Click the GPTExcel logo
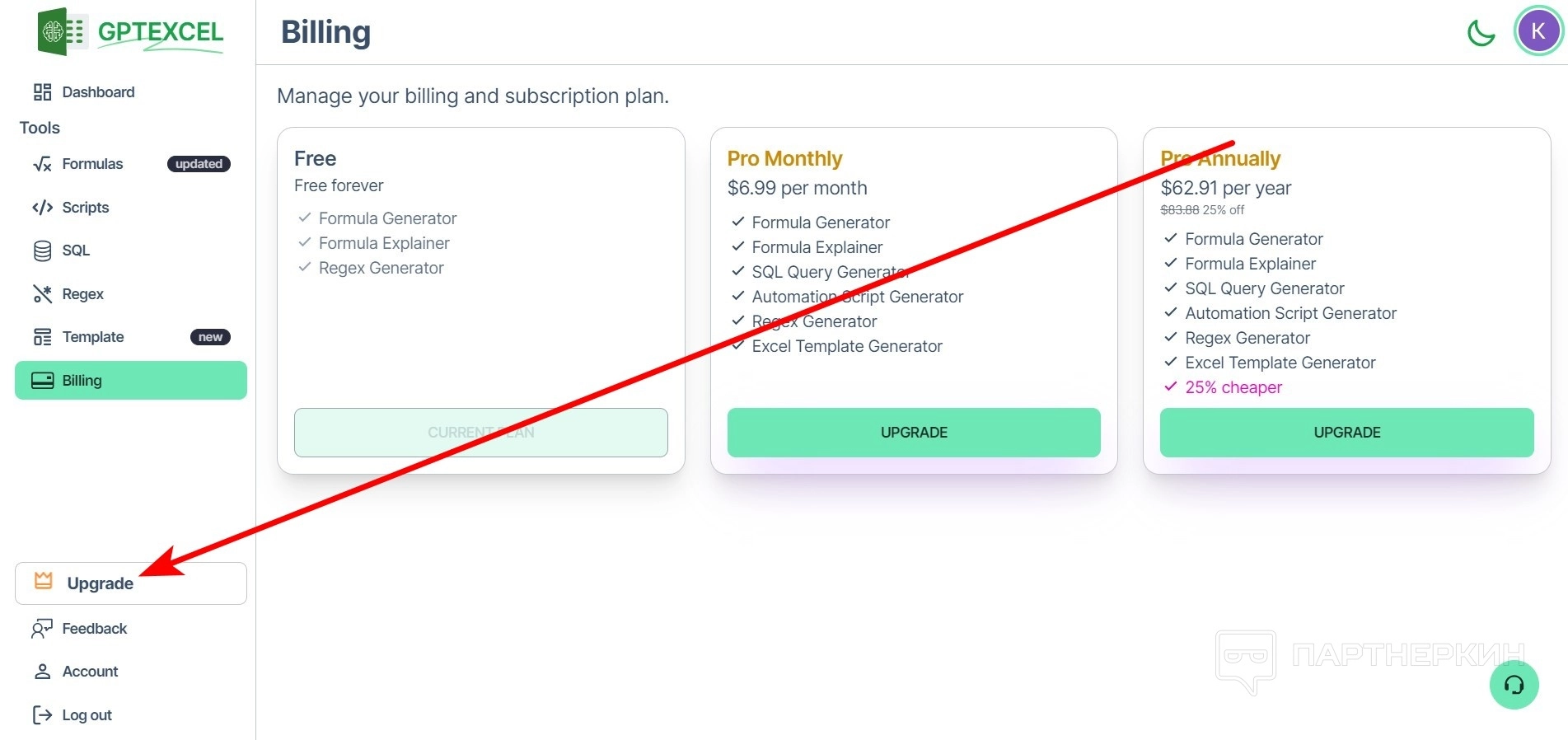 (x=131, y=33)
